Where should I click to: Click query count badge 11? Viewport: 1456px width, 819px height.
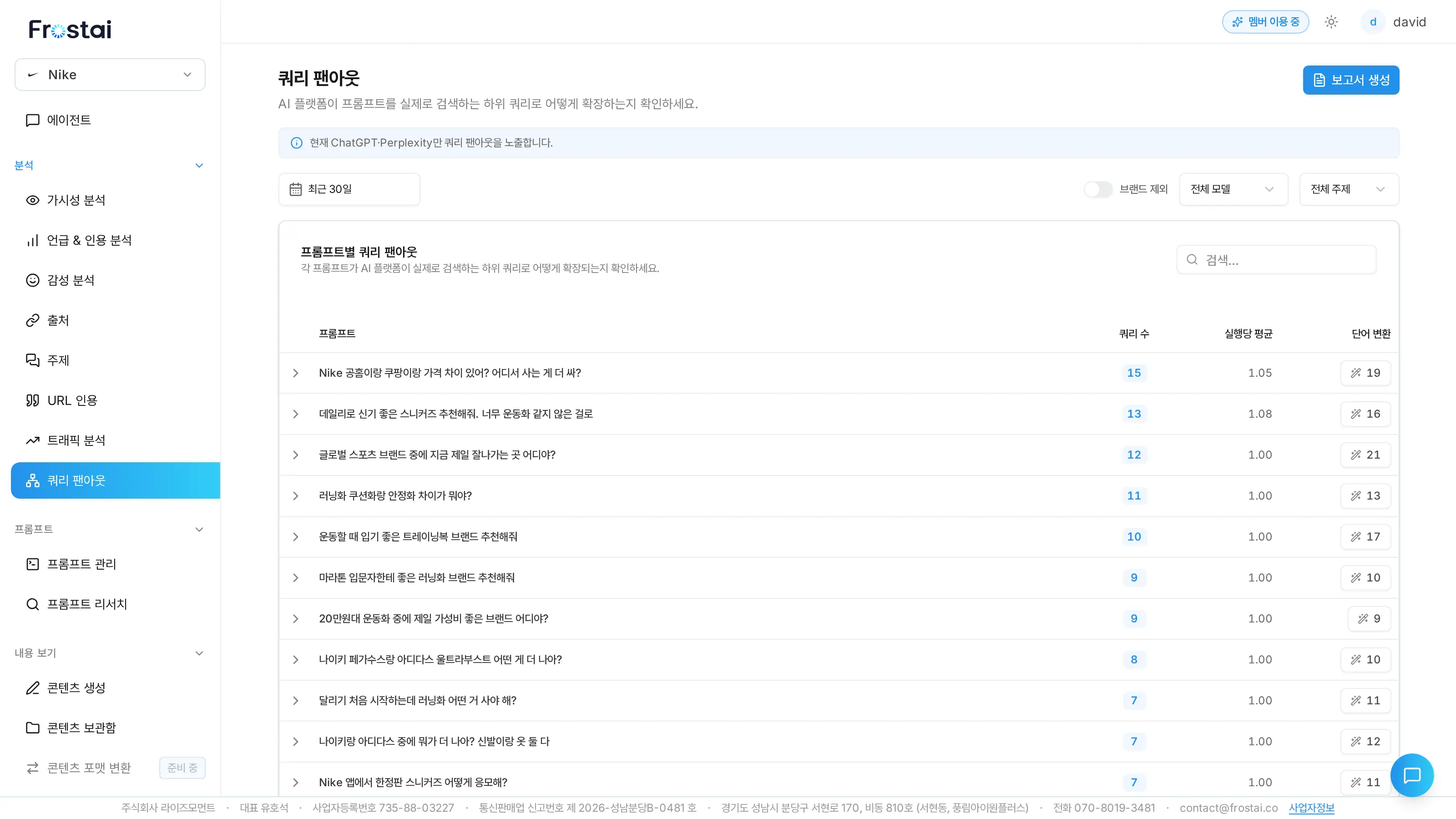pyautogui.click(x=1134, y=495)
